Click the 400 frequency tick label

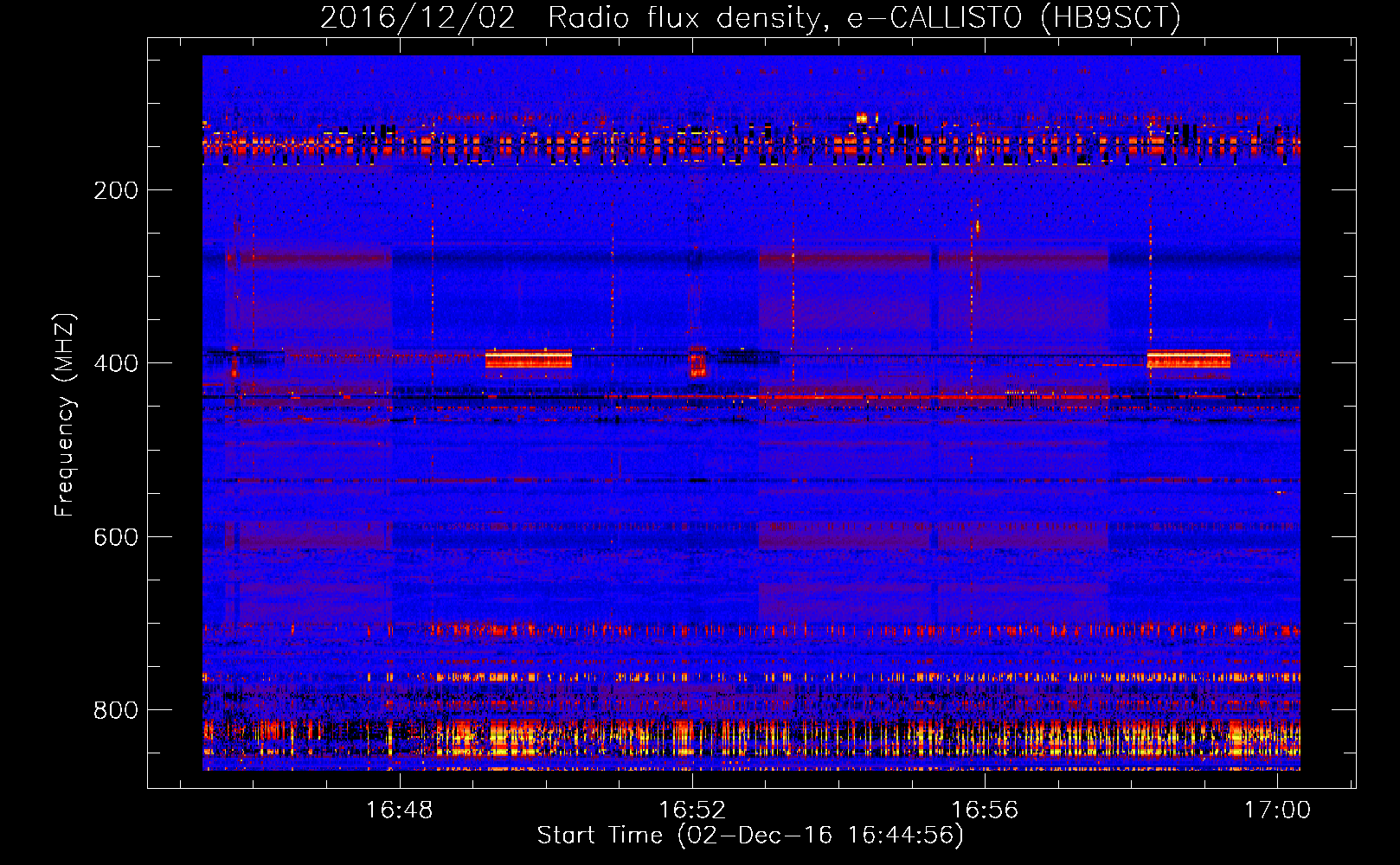coord(116,363)
